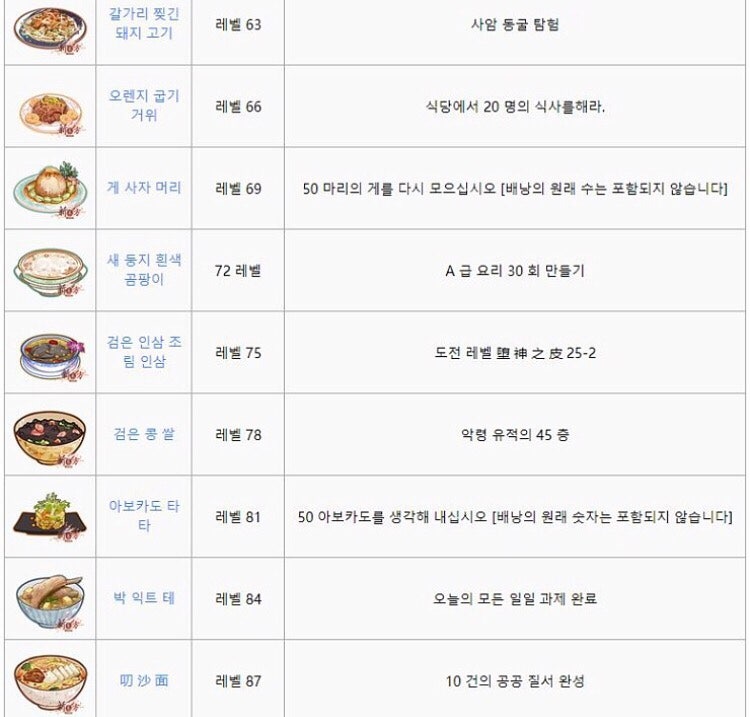750x717 pixels.
Task: Open the 새 둥지 흰색 곰팡이 link
Action: coord(143,269)
